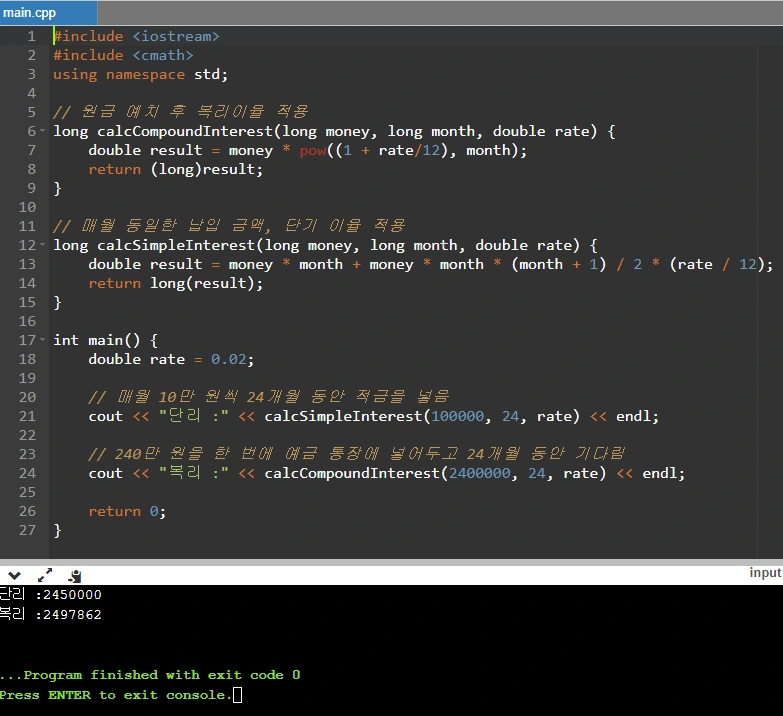The height and width of the screenshot is (716, 783).
Task: Fold the calcCompoundInterest function at line 6
Action: pos(42,131)
